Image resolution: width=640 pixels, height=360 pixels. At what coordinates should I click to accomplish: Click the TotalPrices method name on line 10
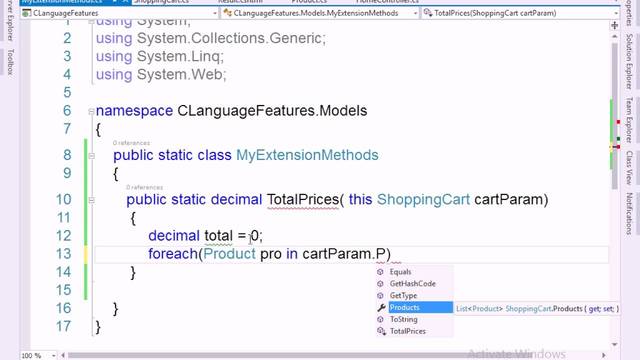pos(303,200)
